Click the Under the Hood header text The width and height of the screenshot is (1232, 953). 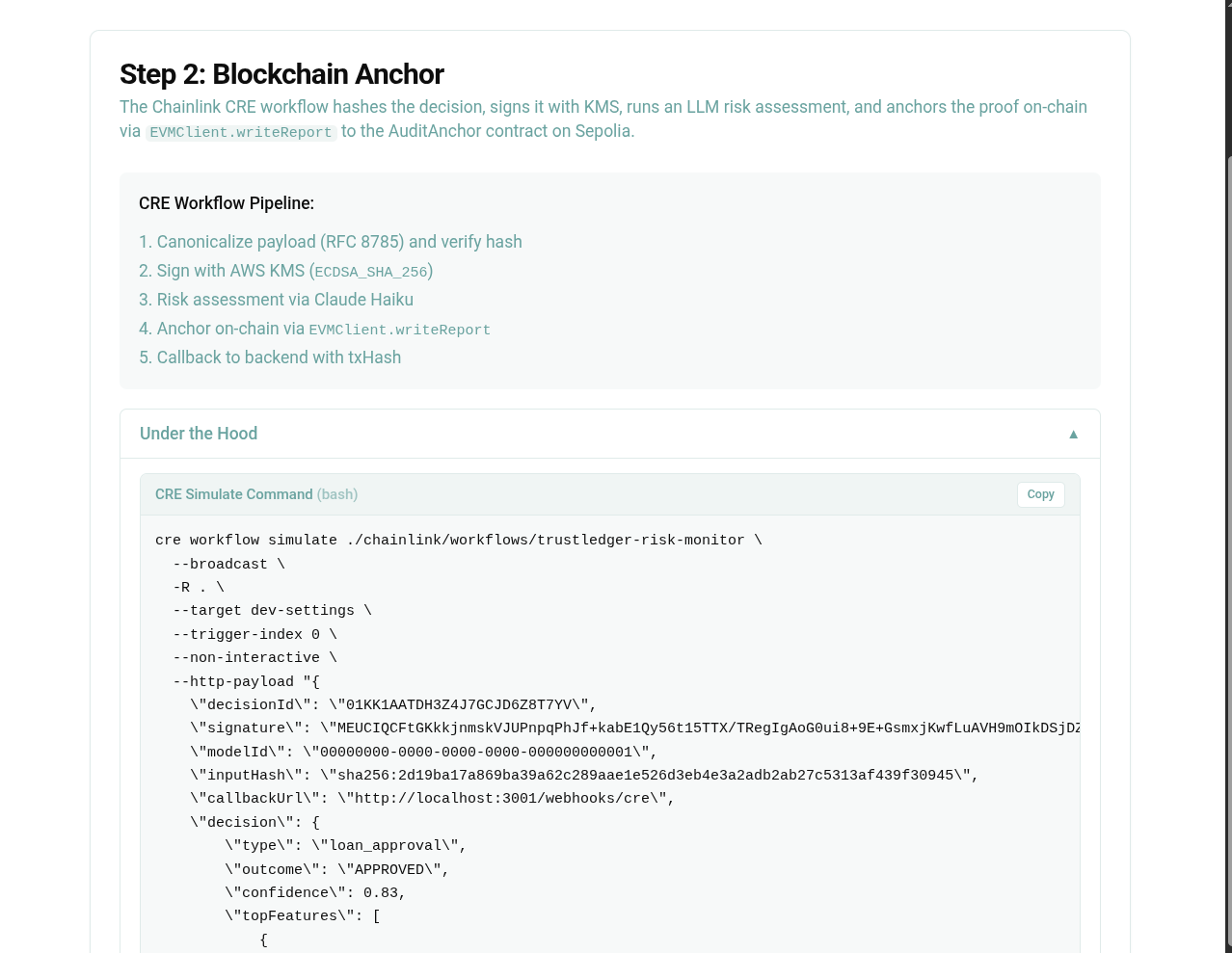tap(199, 434)
